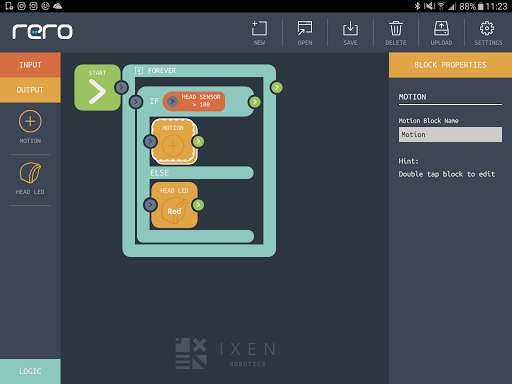Create a new program with NEW icon

(259, 33)
